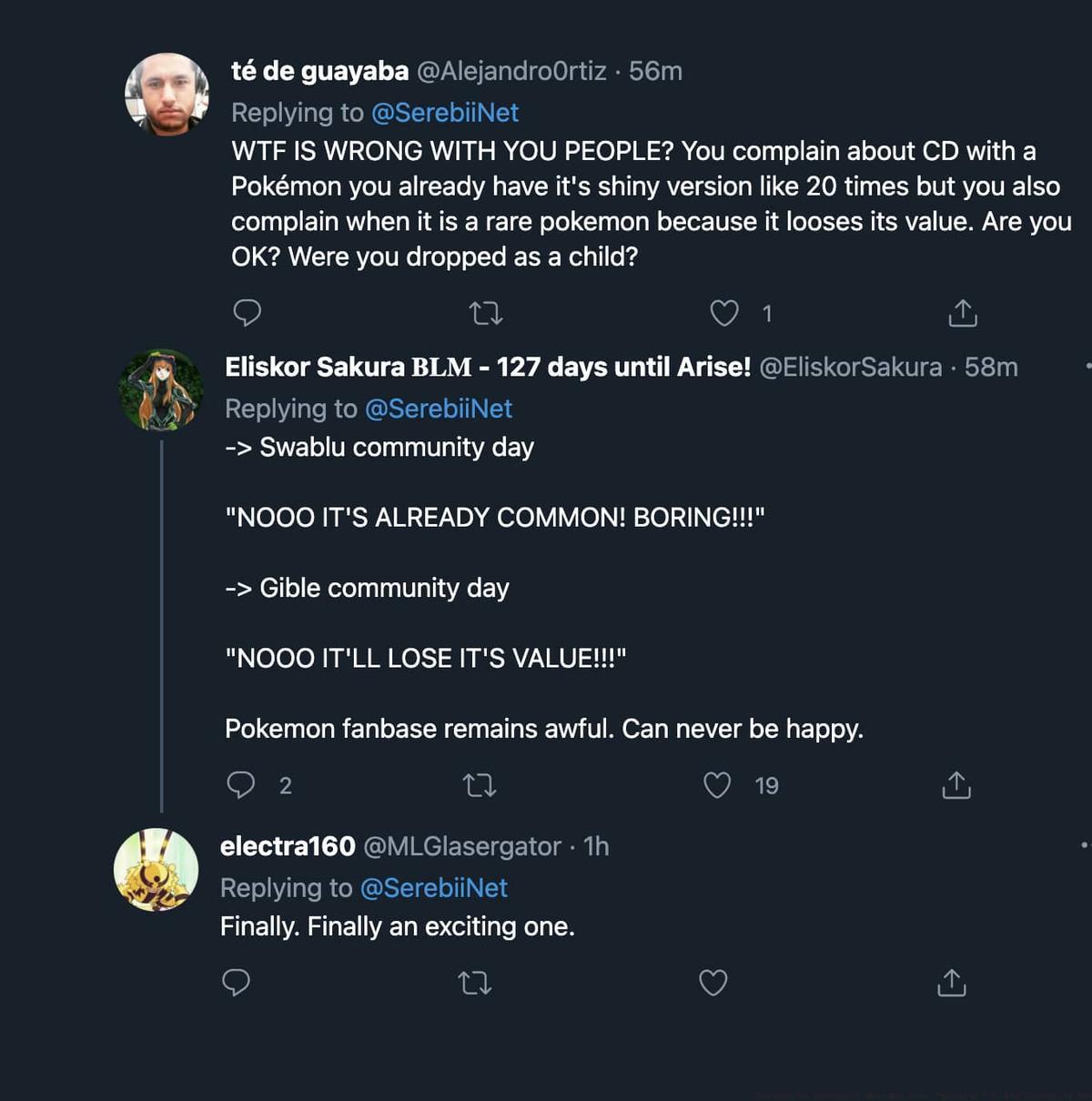The width and height of the screenshot is (1092, 1101).
Task: Open @SerebiiNet link in electra160's reply
Action: click(x=434, y=888)
